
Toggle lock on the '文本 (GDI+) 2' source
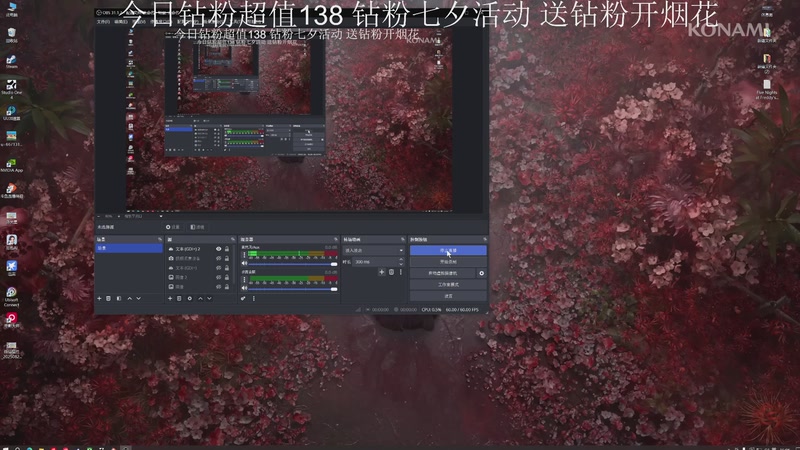coord(227,249)
